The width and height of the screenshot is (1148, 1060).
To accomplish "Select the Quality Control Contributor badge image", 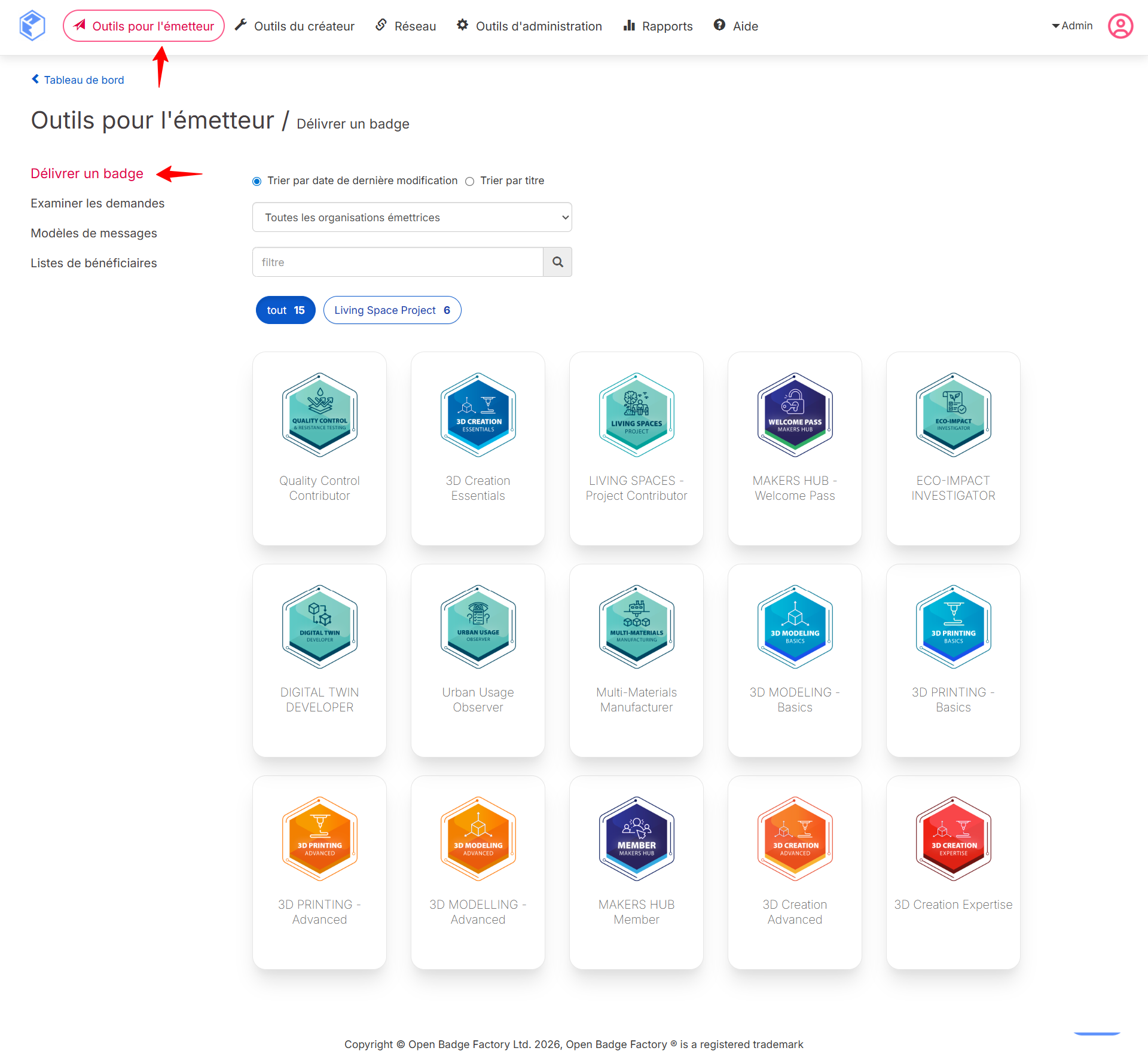I will pyautogui.click(x=320, y=415).
